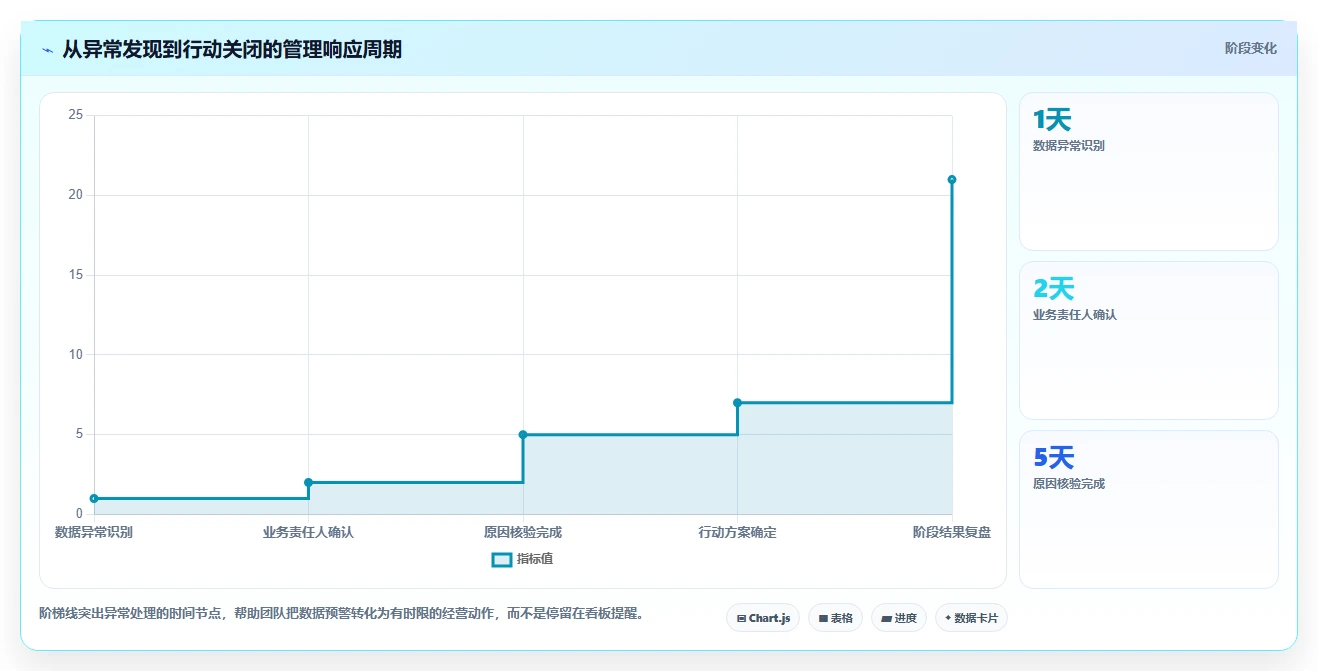Click the 进度 tag chip
This screenshot has width=1318, height=671.
(x=899, y=618)
